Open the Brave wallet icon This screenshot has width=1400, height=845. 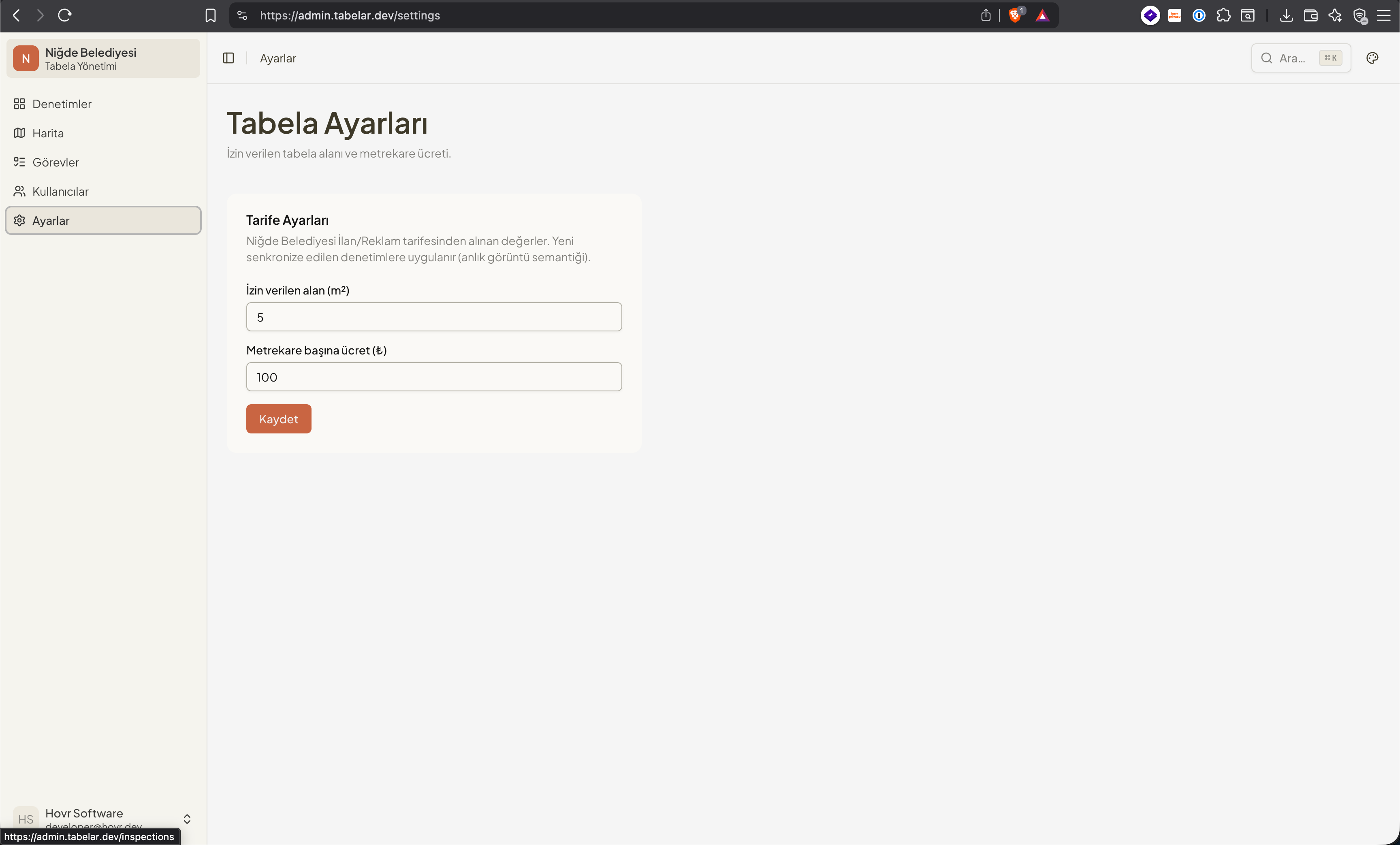(x=1311, y=15)
